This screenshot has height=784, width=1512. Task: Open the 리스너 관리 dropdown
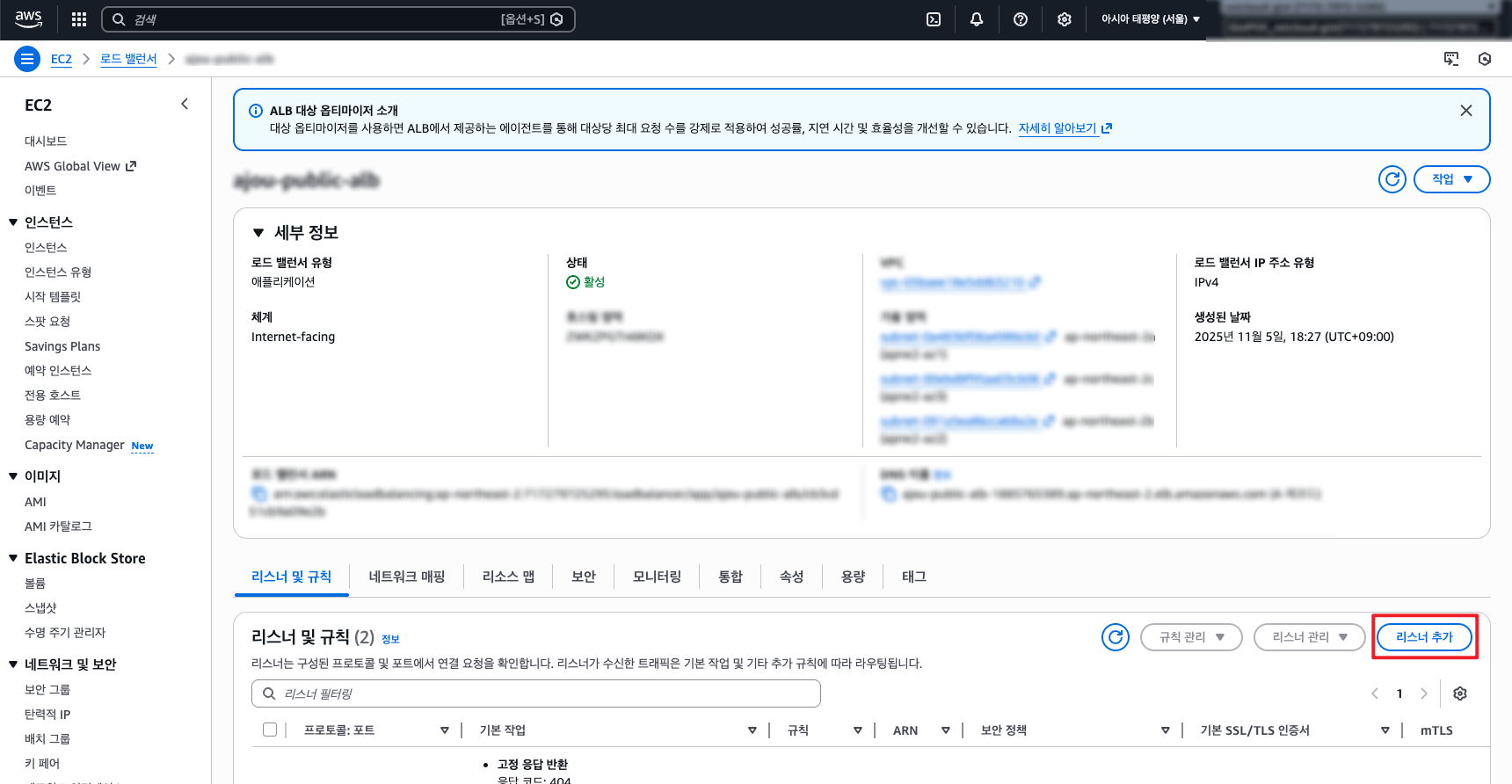click(1310, 637)
